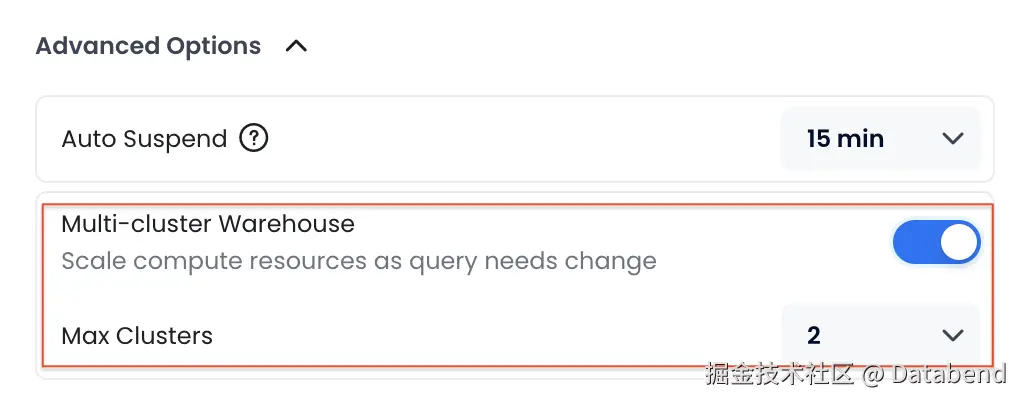Click the Advanced Options heading text
1022x402 pixels.
(148, 46)
